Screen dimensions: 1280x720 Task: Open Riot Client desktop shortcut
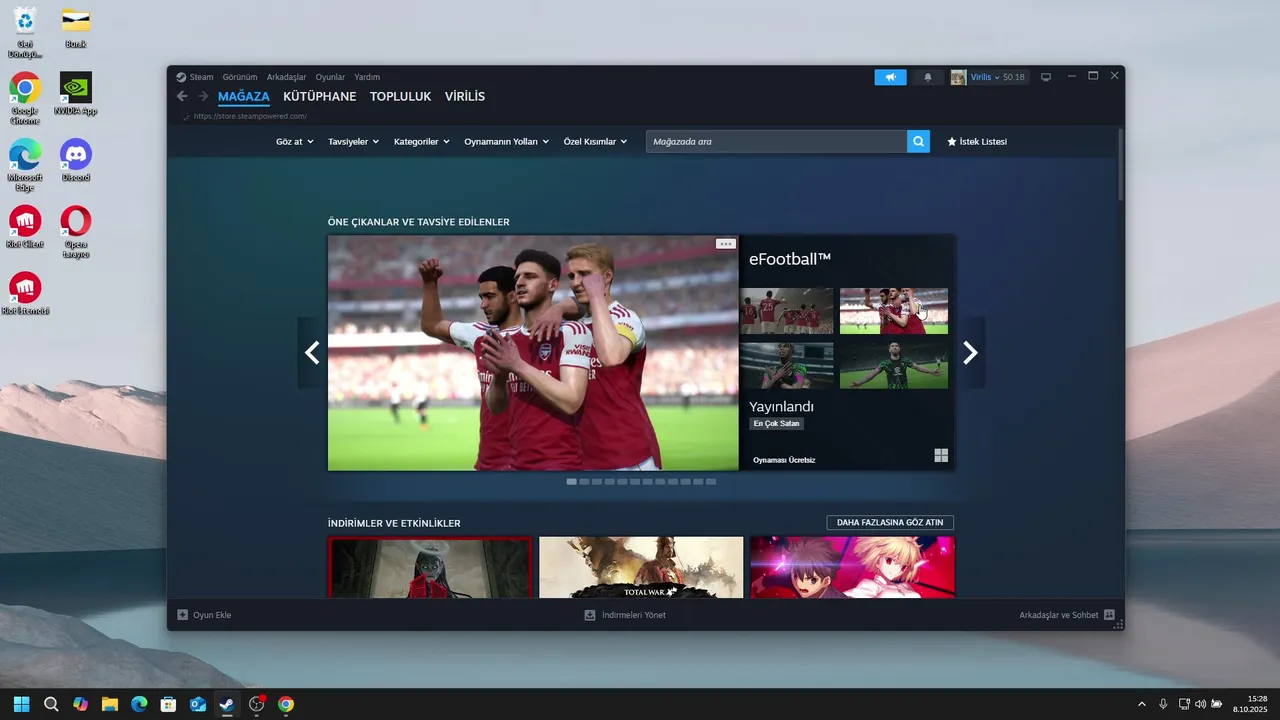tap(25, 227)
